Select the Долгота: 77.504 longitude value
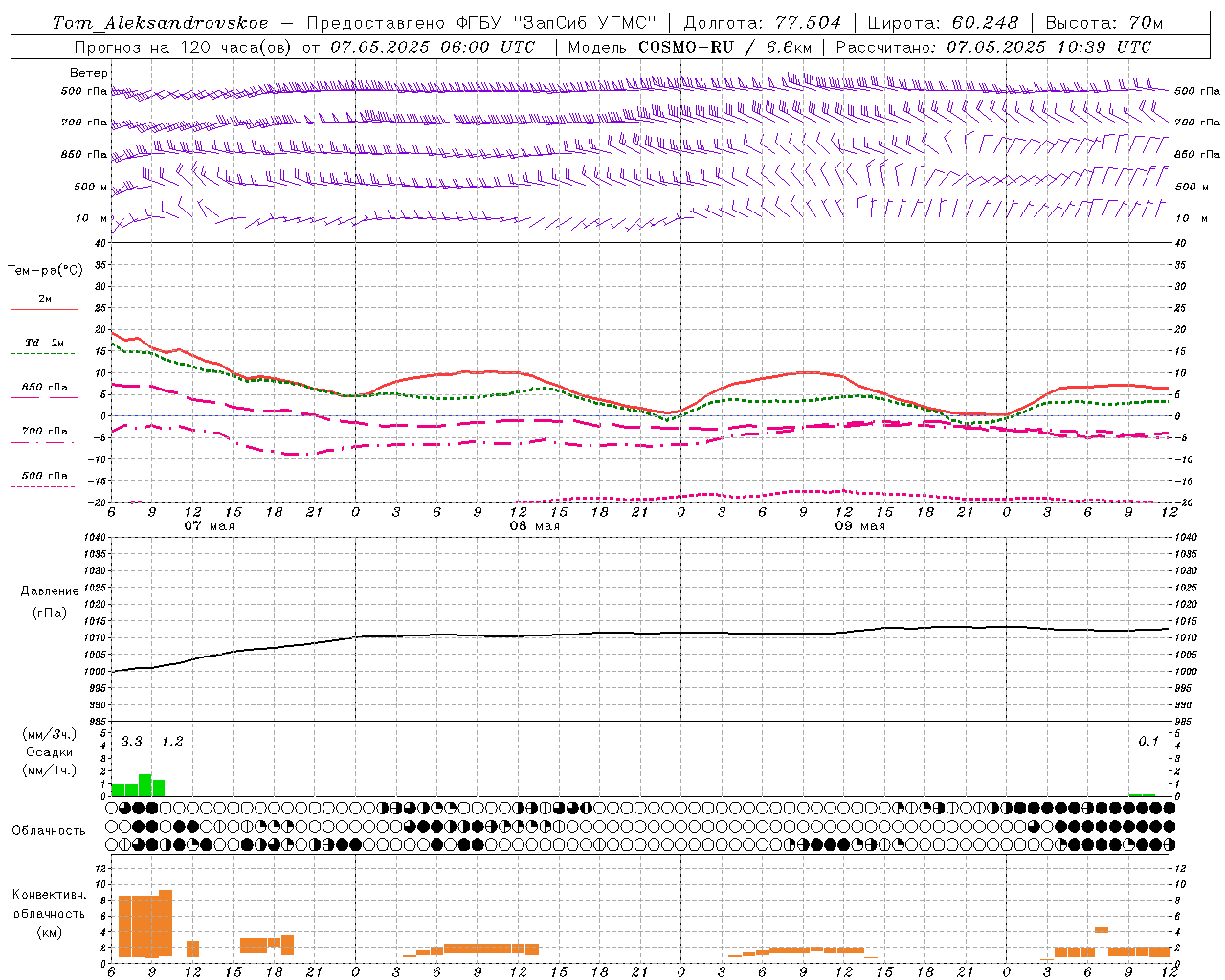This screenshot has width=1225, height=980. click(x=763, y=23)
